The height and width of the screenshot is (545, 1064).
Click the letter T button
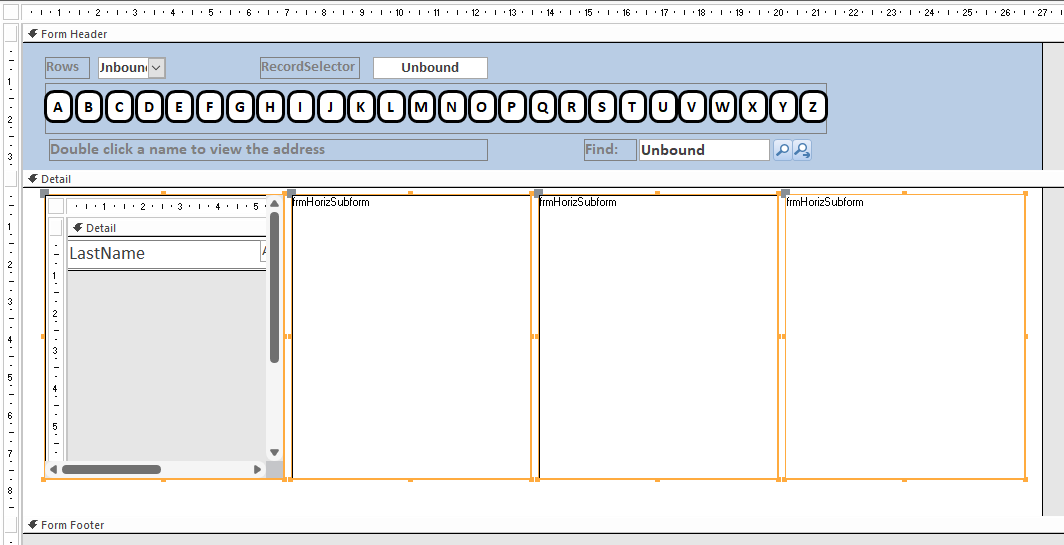coord(632,107)
